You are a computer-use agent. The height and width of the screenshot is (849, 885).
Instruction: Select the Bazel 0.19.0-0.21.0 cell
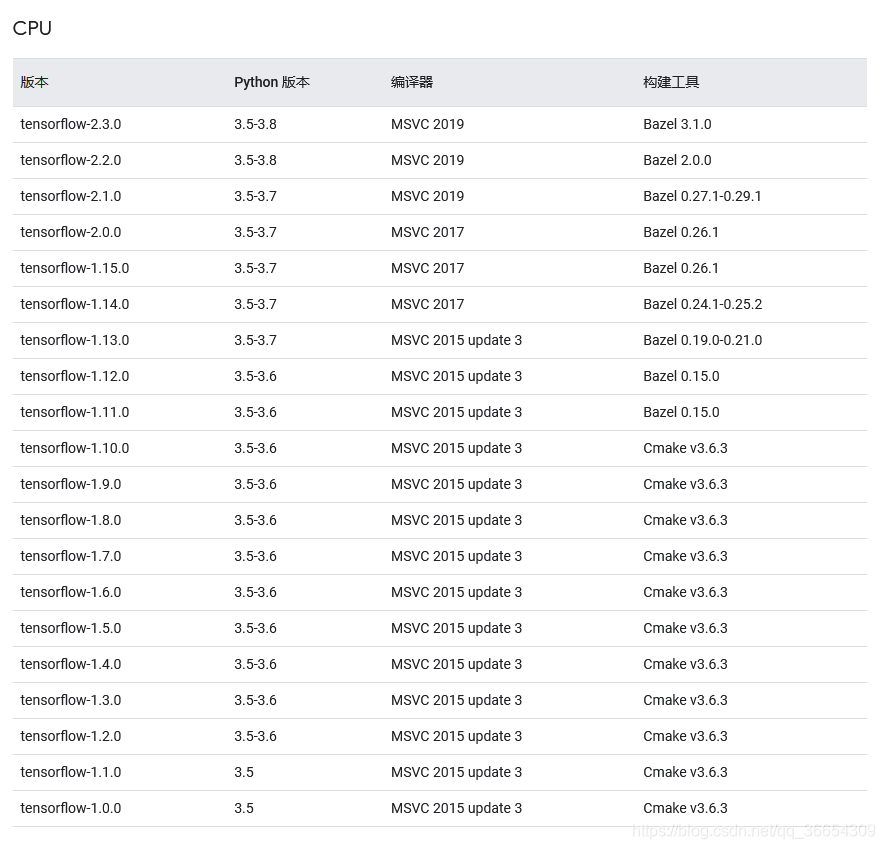(x=703, y=340)
